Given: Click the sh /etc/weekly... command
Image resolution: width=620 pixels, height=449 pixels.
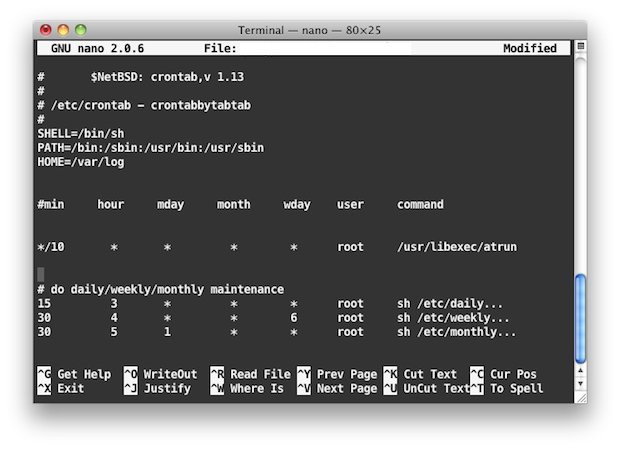Looking at the screenshot, I should [453, 318].
